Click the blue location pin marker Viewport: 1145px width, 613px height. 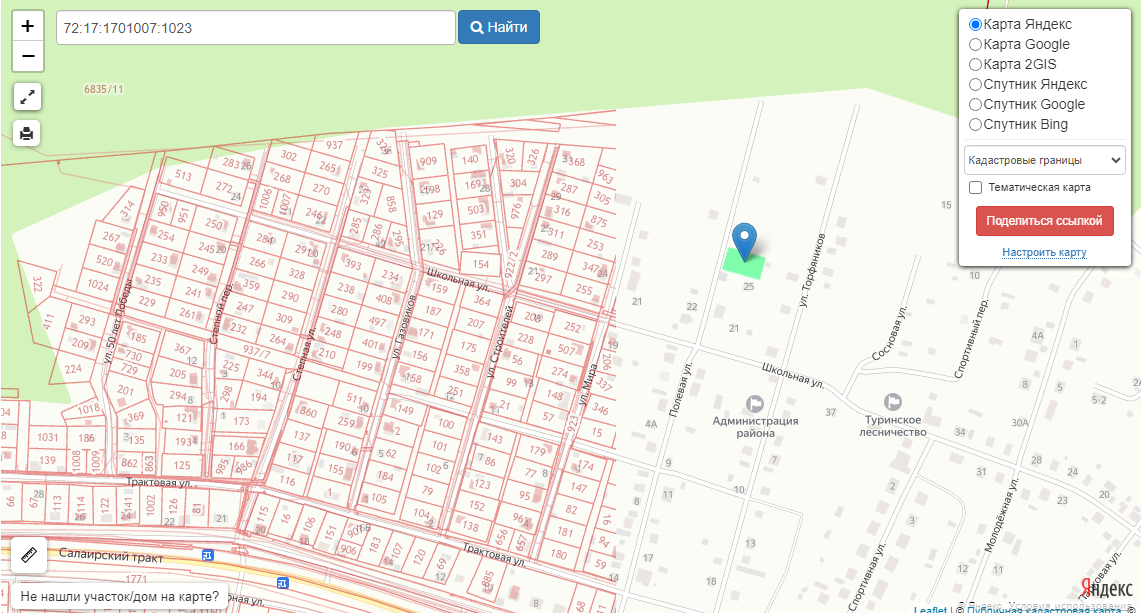tap(744, 242)
